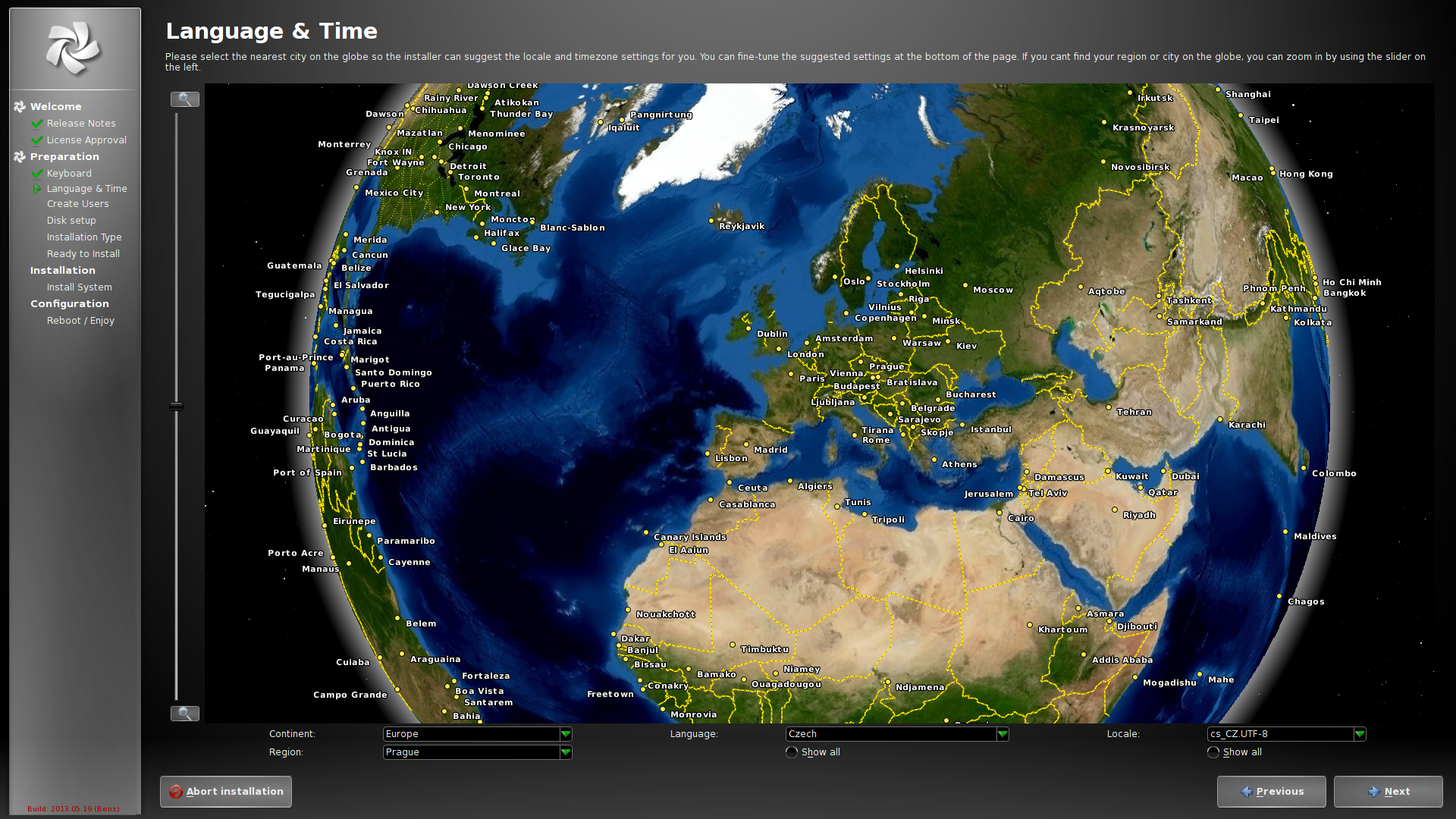
Task: Click the Keyboard step green checkmark
Action: [x=37, y=174]
